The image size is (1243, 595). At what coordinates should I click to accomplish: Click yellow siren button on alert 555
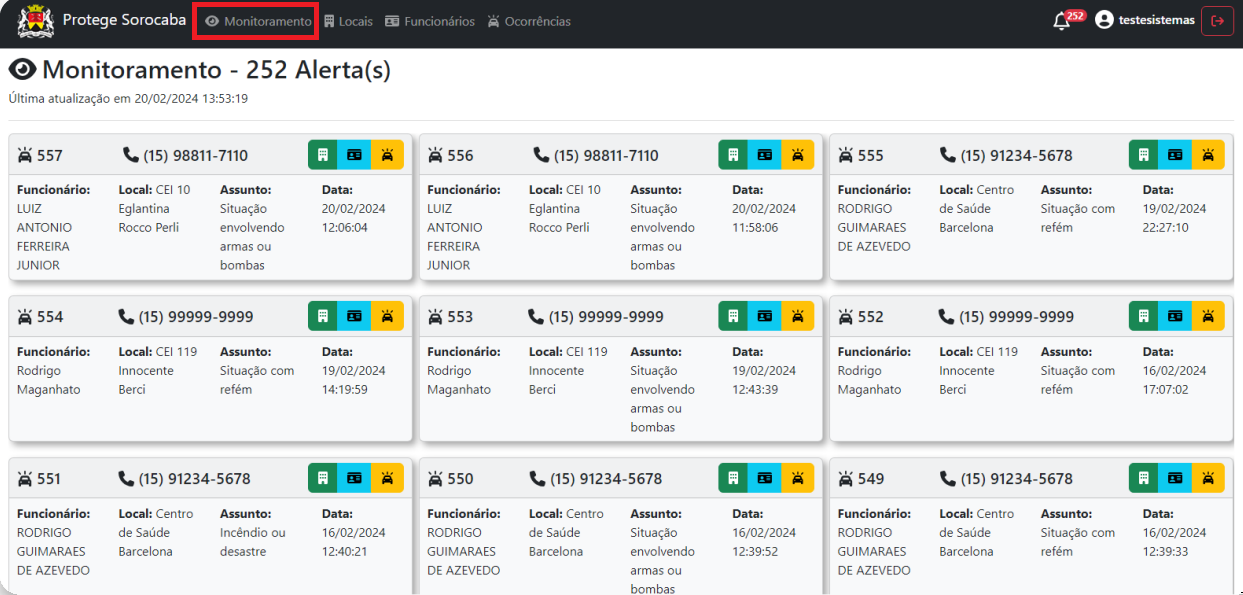1208,155
